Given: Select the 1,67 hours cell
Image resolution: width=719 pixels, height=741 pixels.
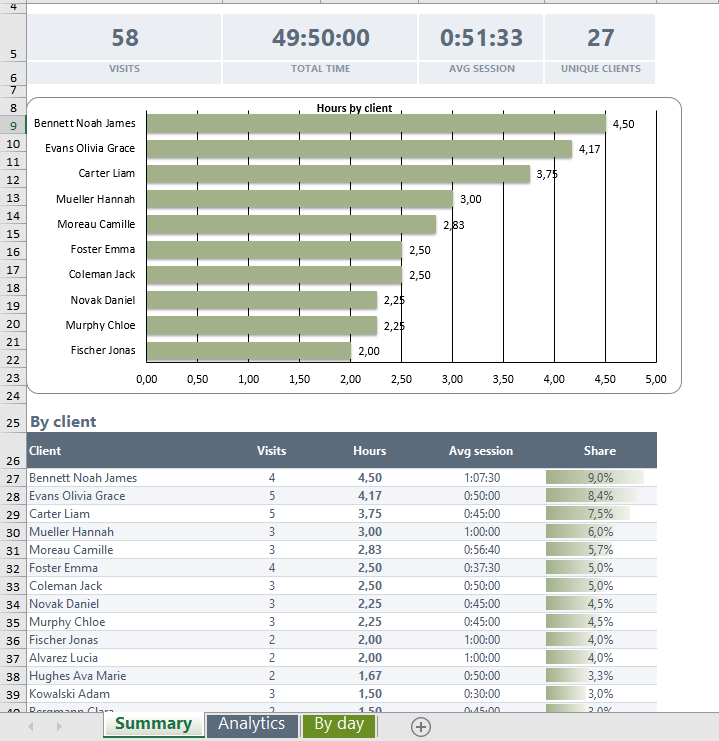Looking at the screenshot, I should [x=370, y=676].
